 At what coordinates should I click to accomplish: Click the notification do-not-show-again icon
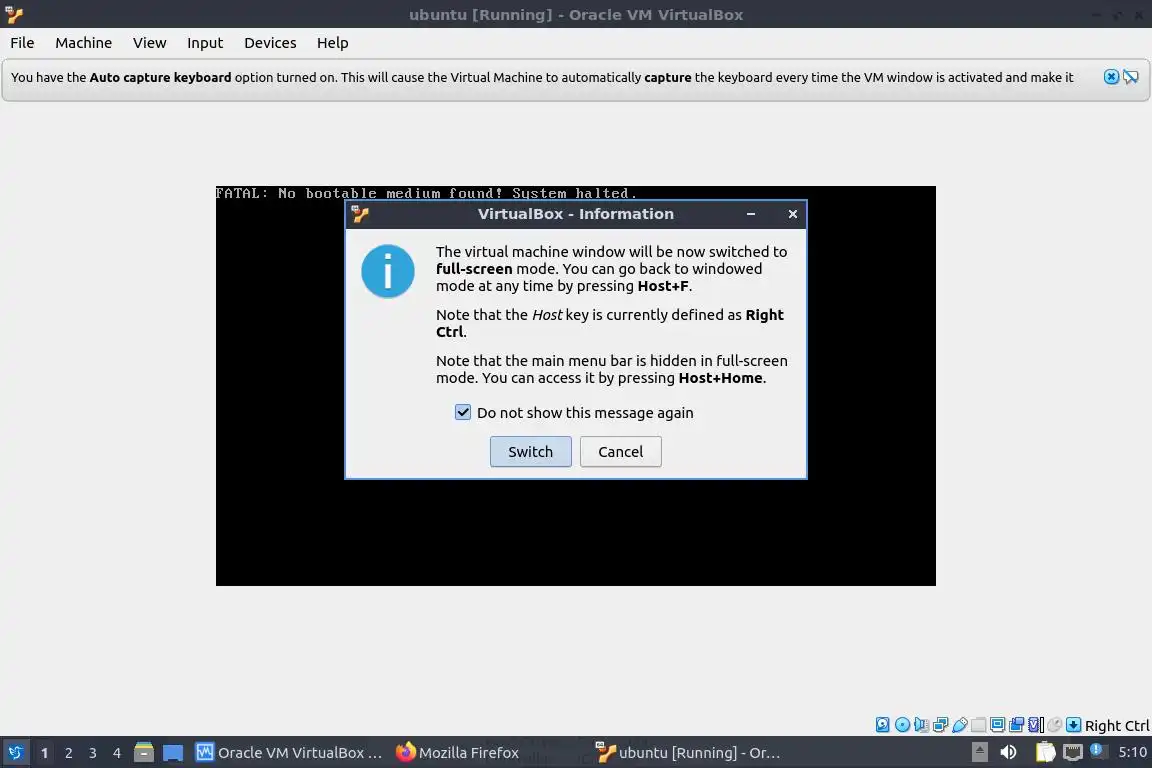pos(1131,76)
